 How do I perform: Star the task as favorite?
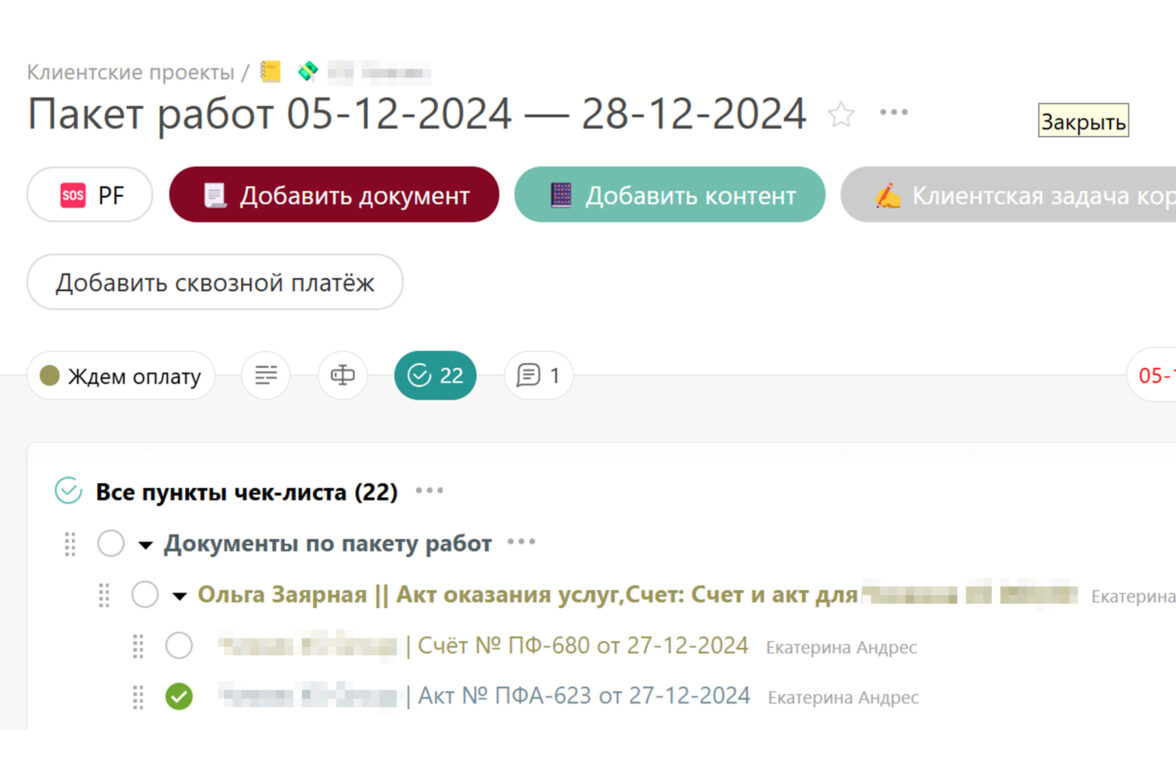(841, 115)
